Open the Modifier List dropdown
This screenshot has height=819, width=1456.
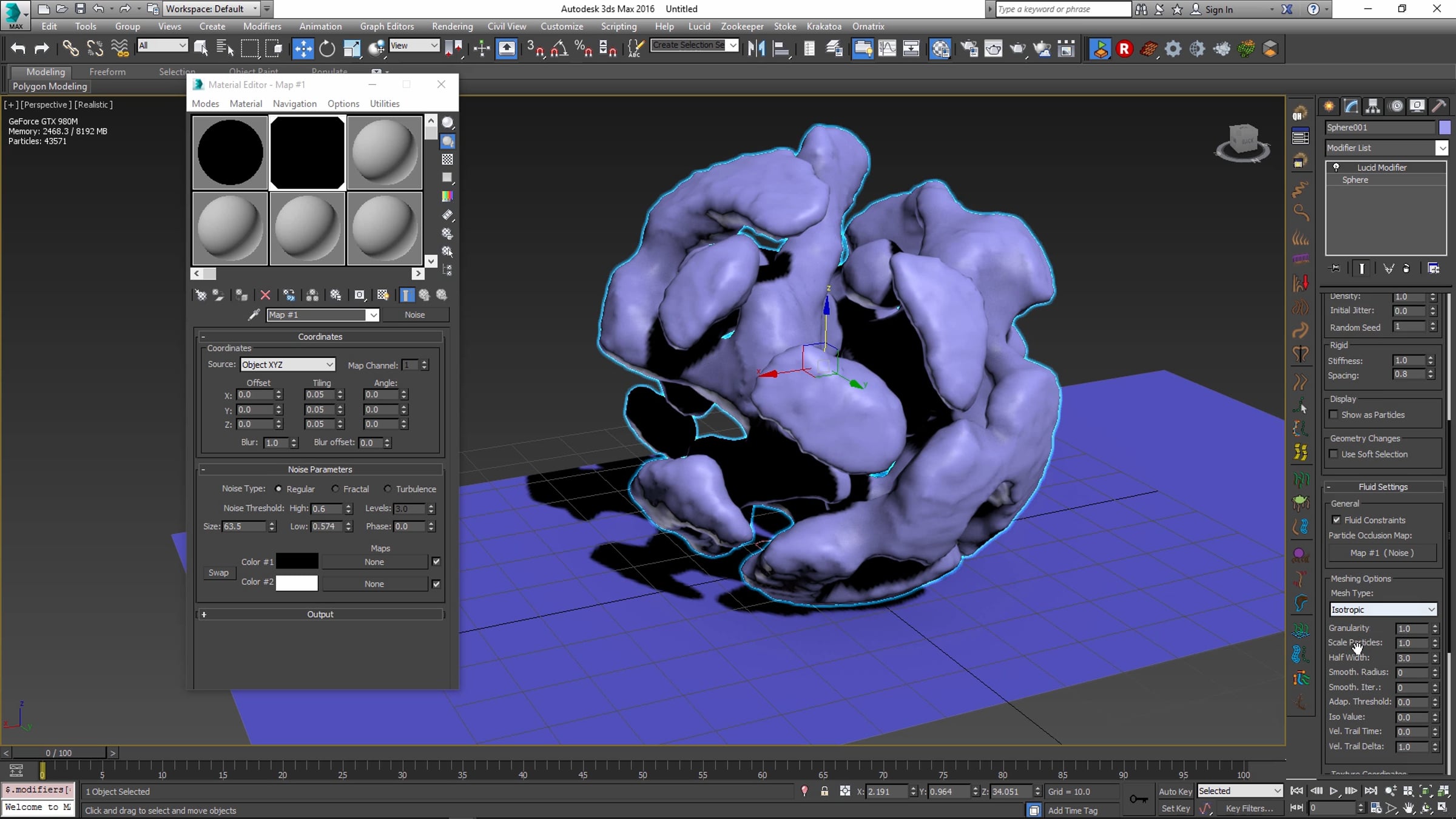point(1386,148)
